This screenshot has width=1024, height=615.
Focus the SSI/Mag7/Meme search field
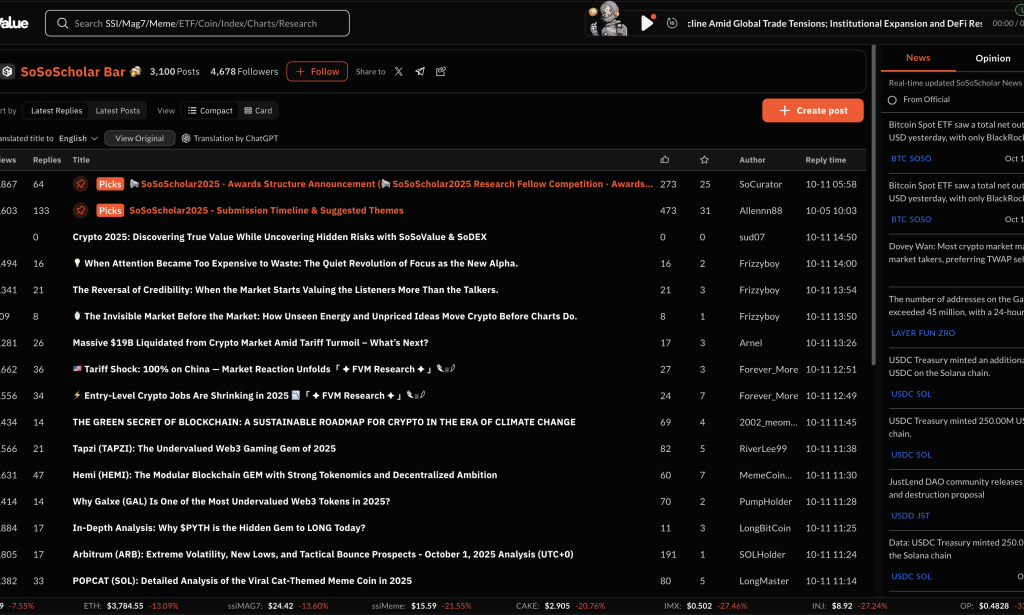point(197,24)
